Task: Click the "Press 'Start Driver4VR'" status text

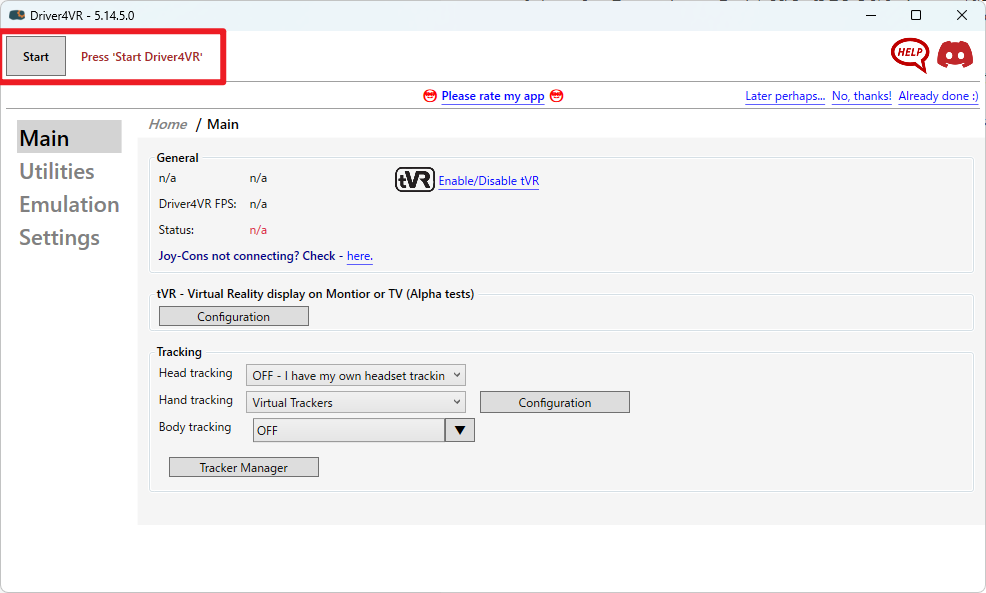Action: [142, 57]
